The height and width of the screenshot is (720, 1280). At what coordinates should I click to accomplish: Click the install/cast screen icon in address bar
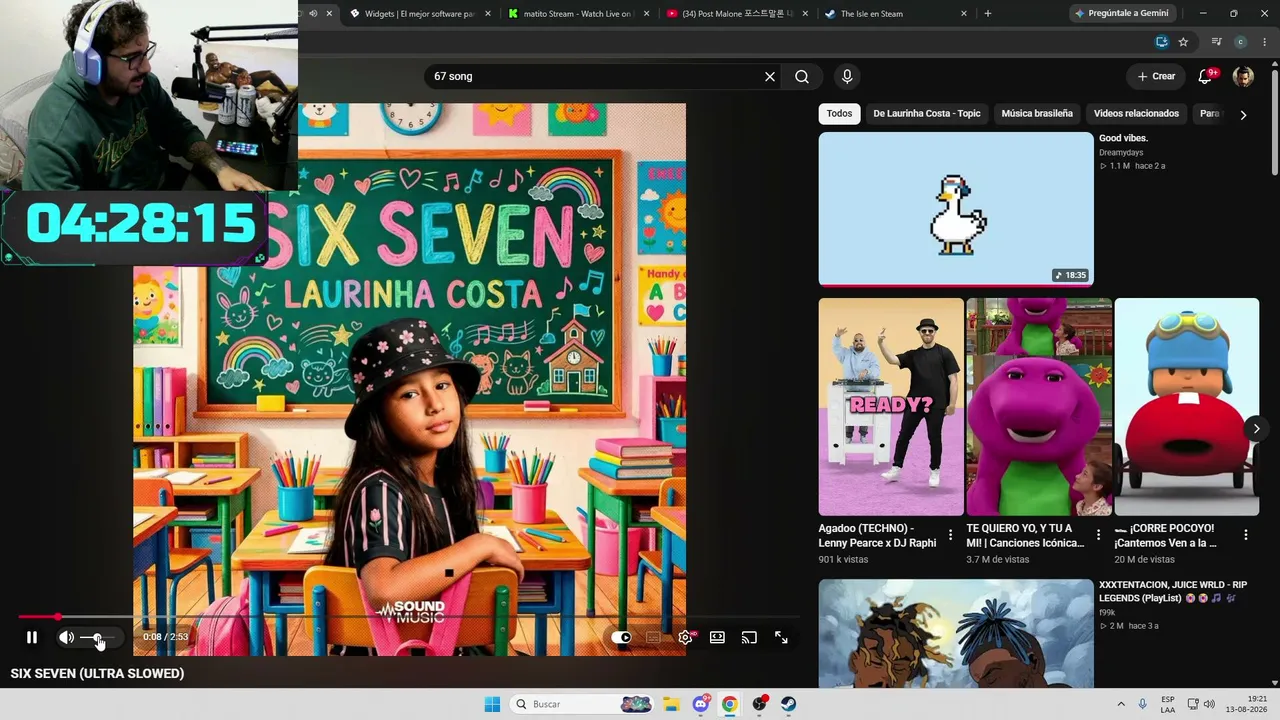pyautogui.click(x=1161, y=42)
